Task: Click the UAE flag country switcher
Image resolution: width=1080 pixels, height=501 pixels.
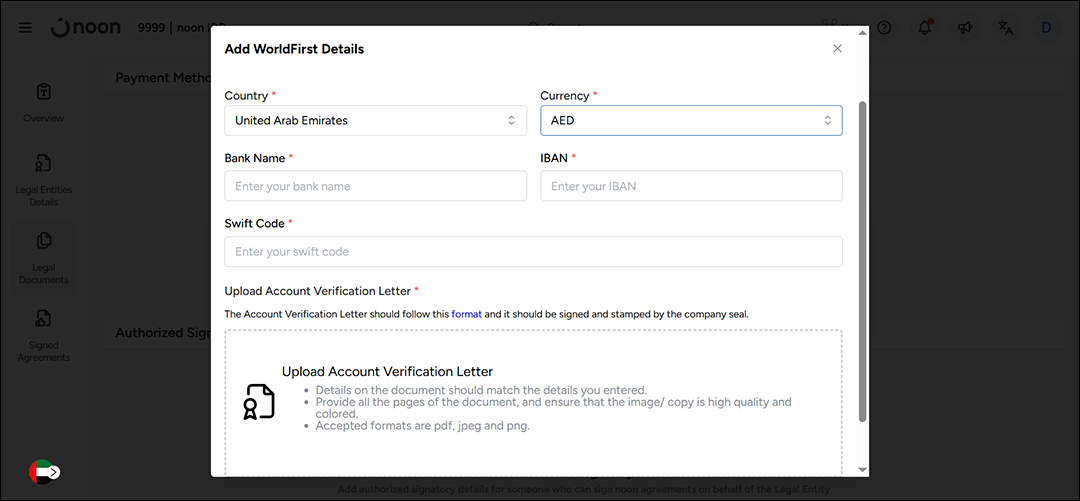Action: [x=44, y=472]
